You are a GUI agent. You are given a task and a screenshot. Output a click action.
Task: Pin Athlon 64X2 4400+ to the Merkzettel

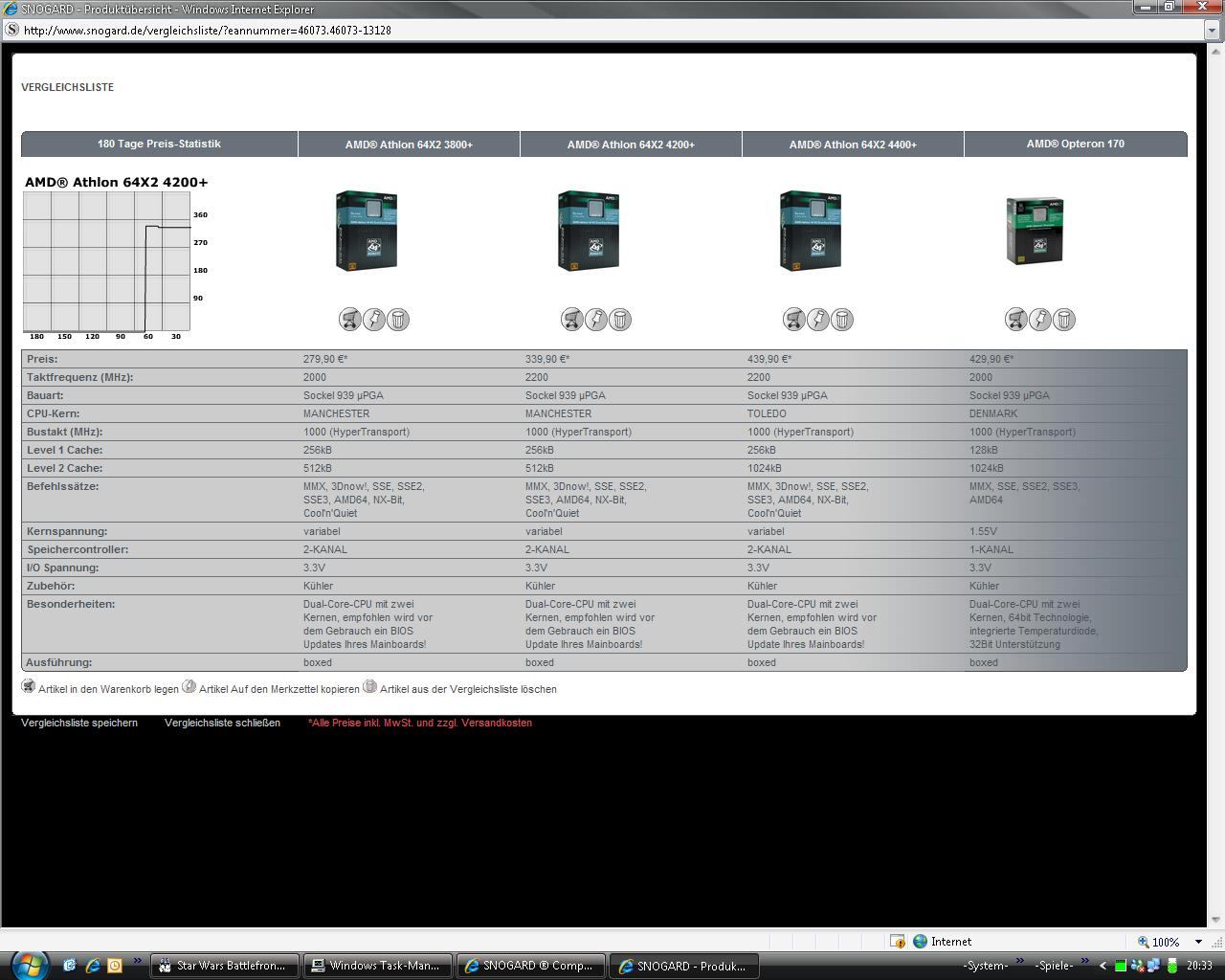point(818,320)
